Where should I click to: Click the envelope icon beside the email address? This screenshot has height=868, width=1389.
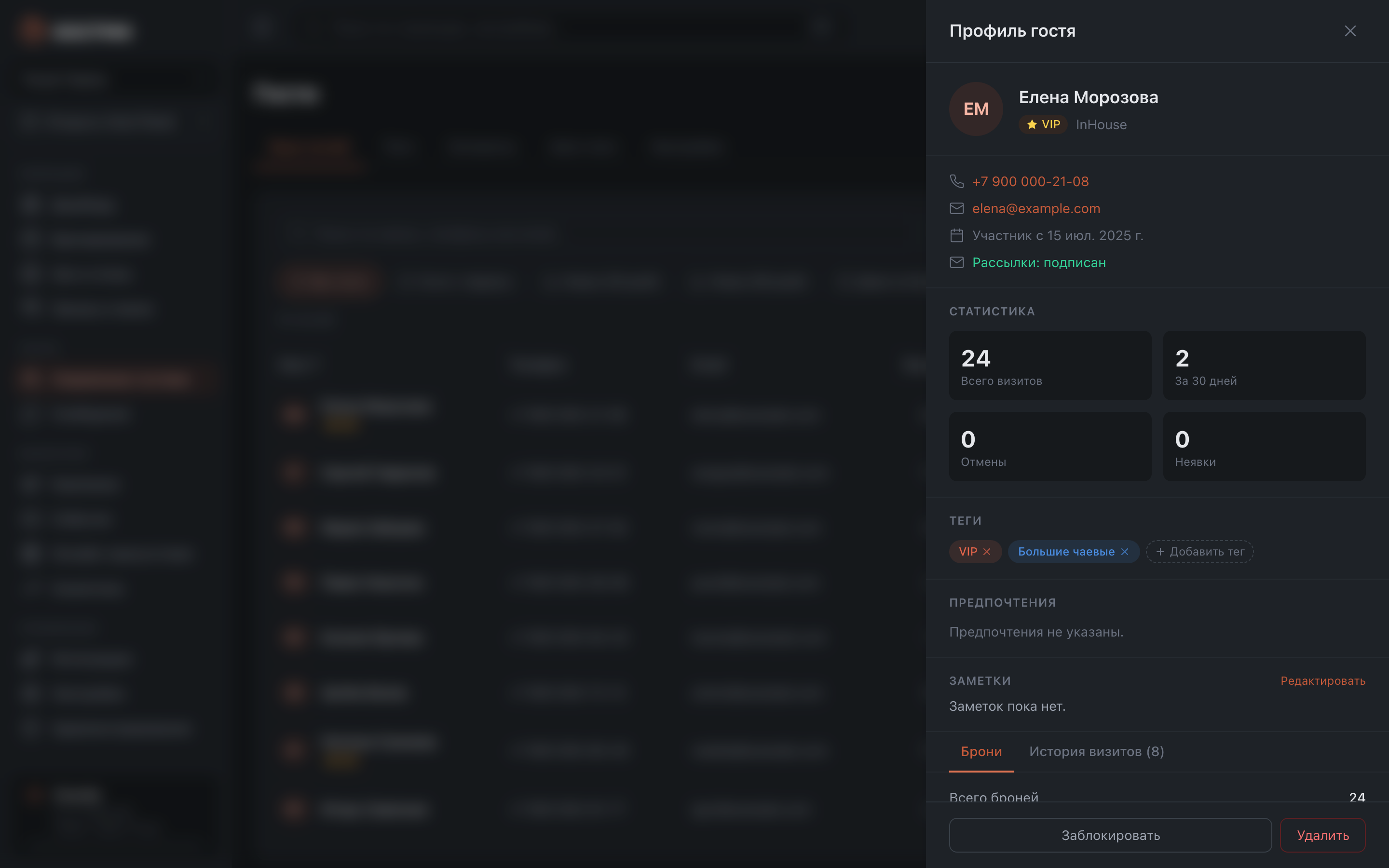click(956, 208)
